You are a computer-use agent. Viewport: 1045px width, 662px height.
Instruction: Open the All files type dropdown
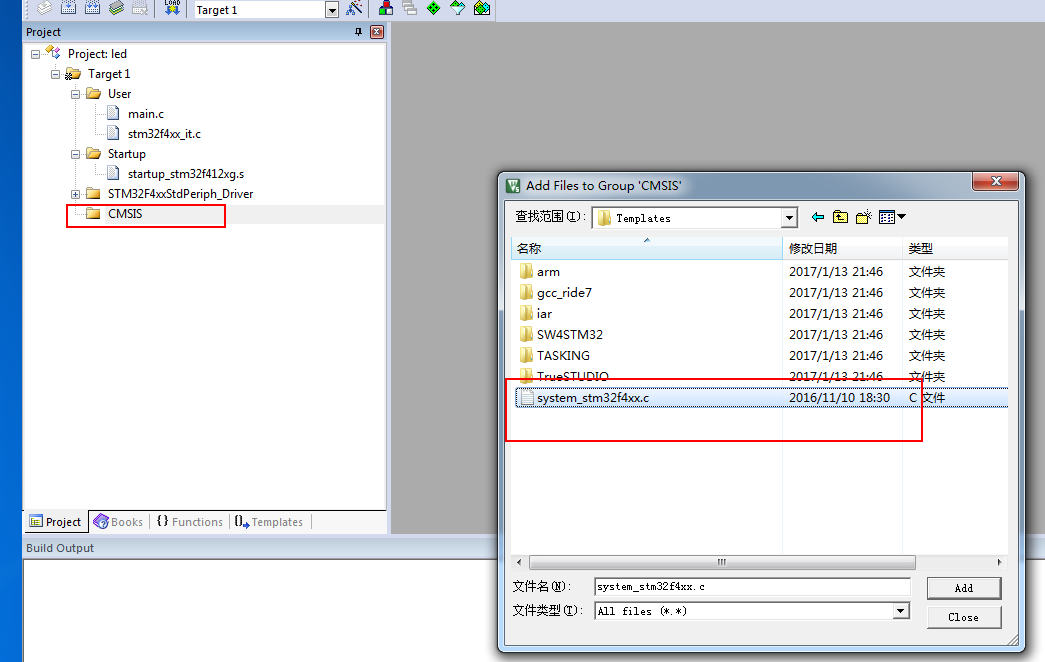click(900, 611)
